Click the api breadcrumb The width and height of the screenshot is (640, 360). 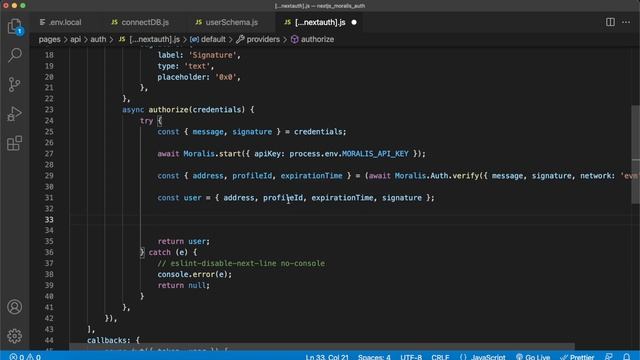tap(76, 39)
